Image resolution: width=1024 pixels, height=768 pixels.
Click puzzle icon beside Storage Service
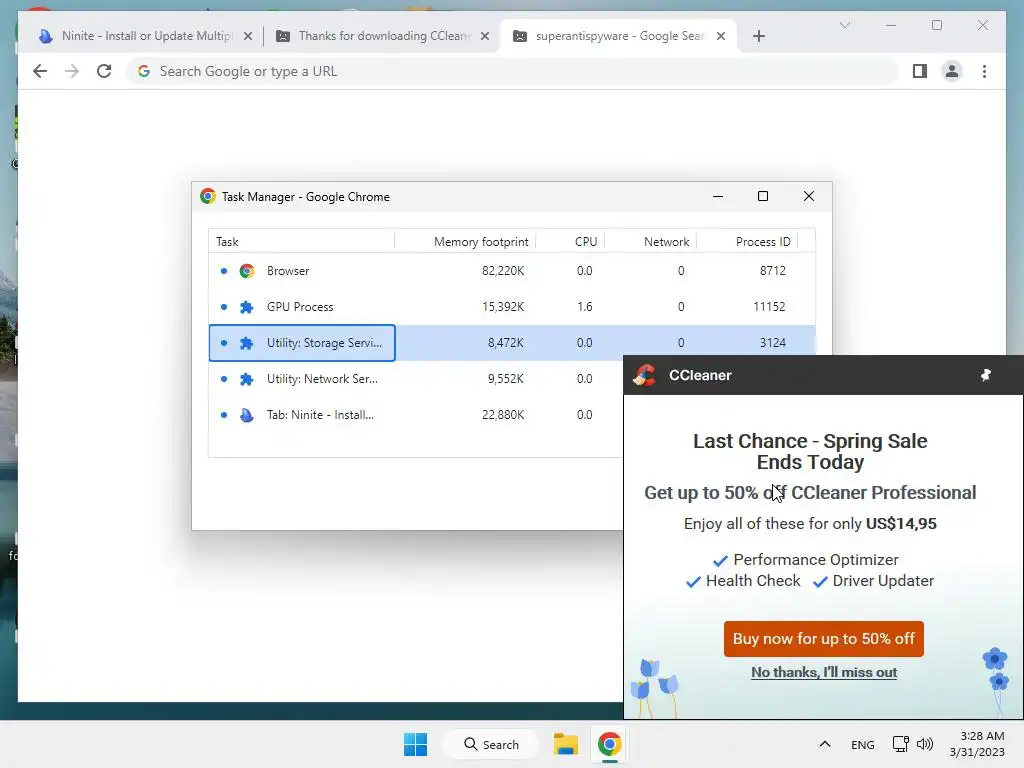pos(246,343)
